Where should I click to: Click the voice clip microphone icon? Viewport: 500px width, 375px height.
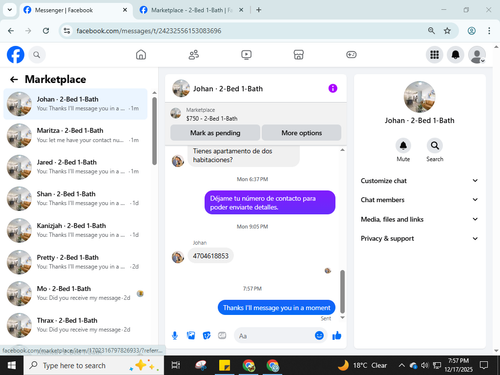[175, 335]
